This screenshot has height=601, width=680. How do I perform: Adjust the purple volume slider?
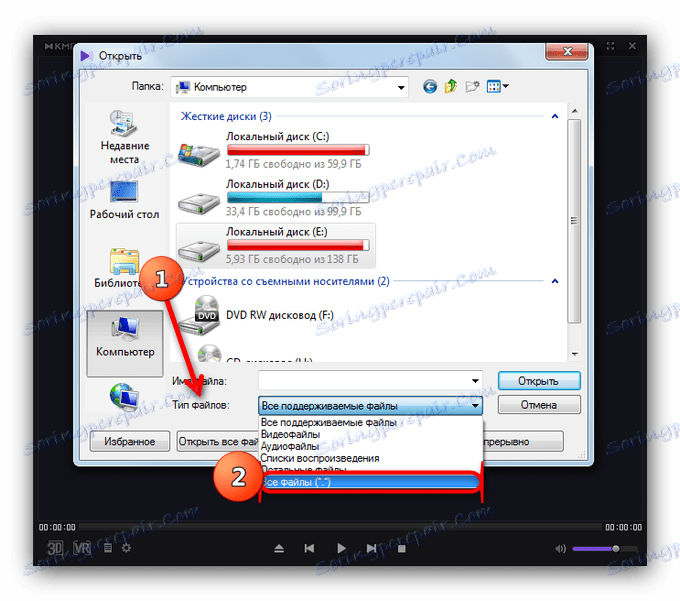pos(605,549)
